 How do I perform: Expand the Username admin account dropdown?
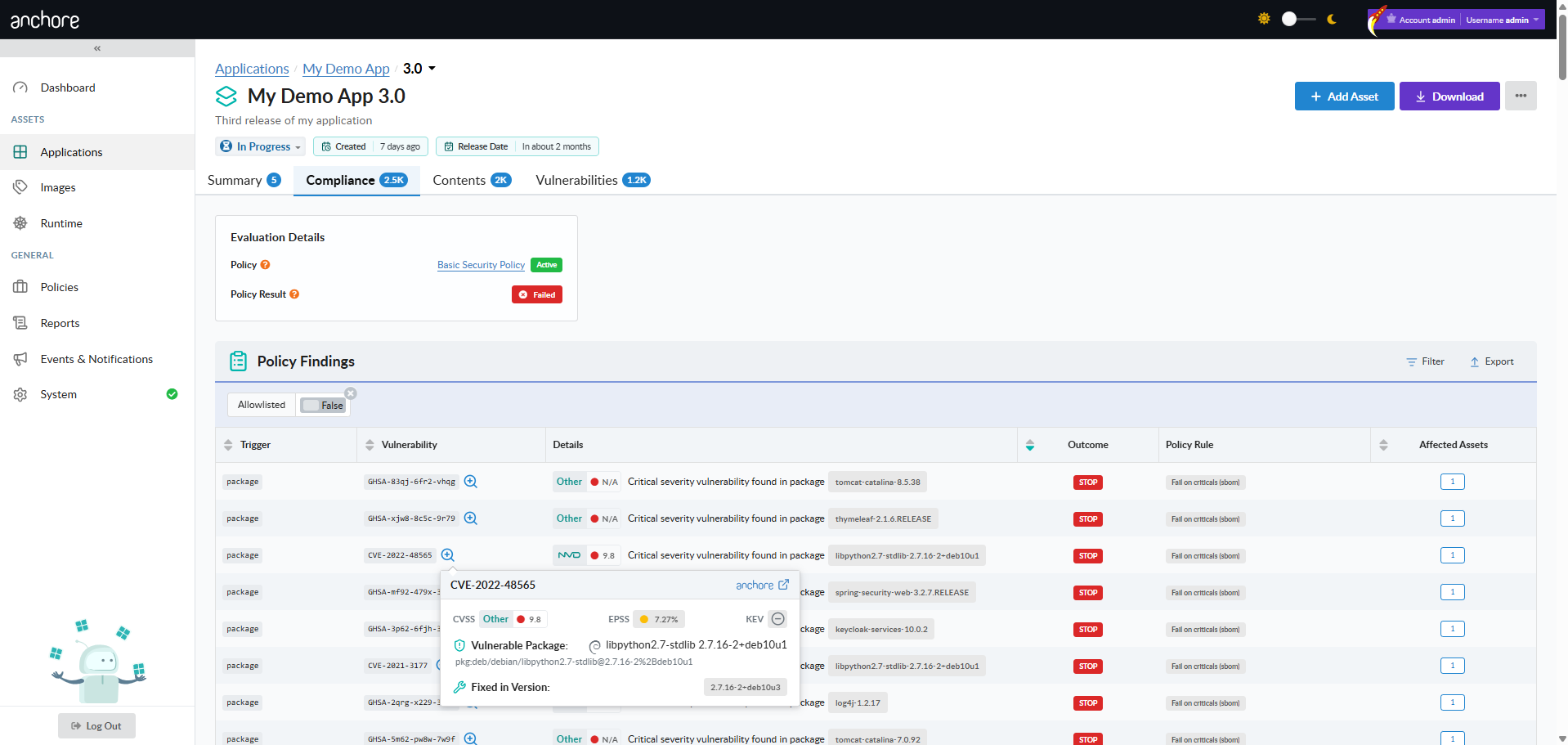1502,20
